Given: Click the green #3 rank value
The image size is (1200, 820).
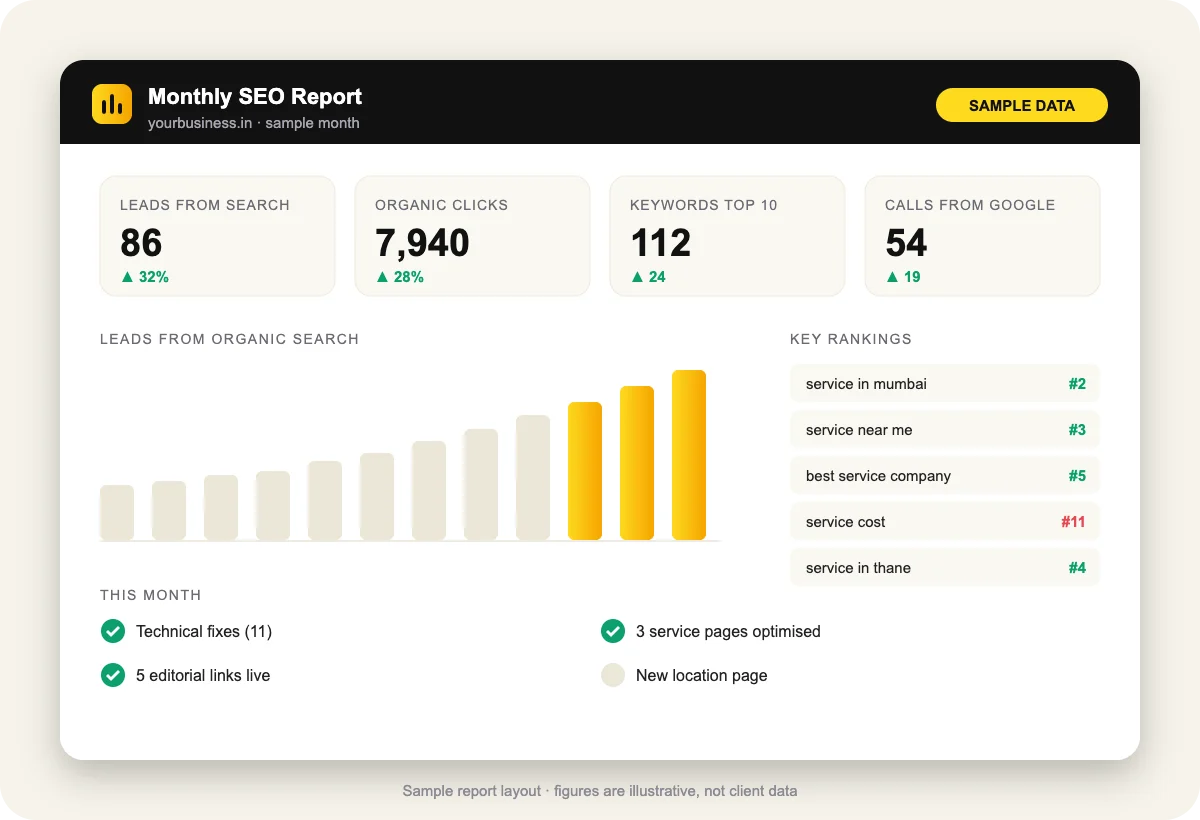Looking at the screenshot, I should click(1076, 430).
